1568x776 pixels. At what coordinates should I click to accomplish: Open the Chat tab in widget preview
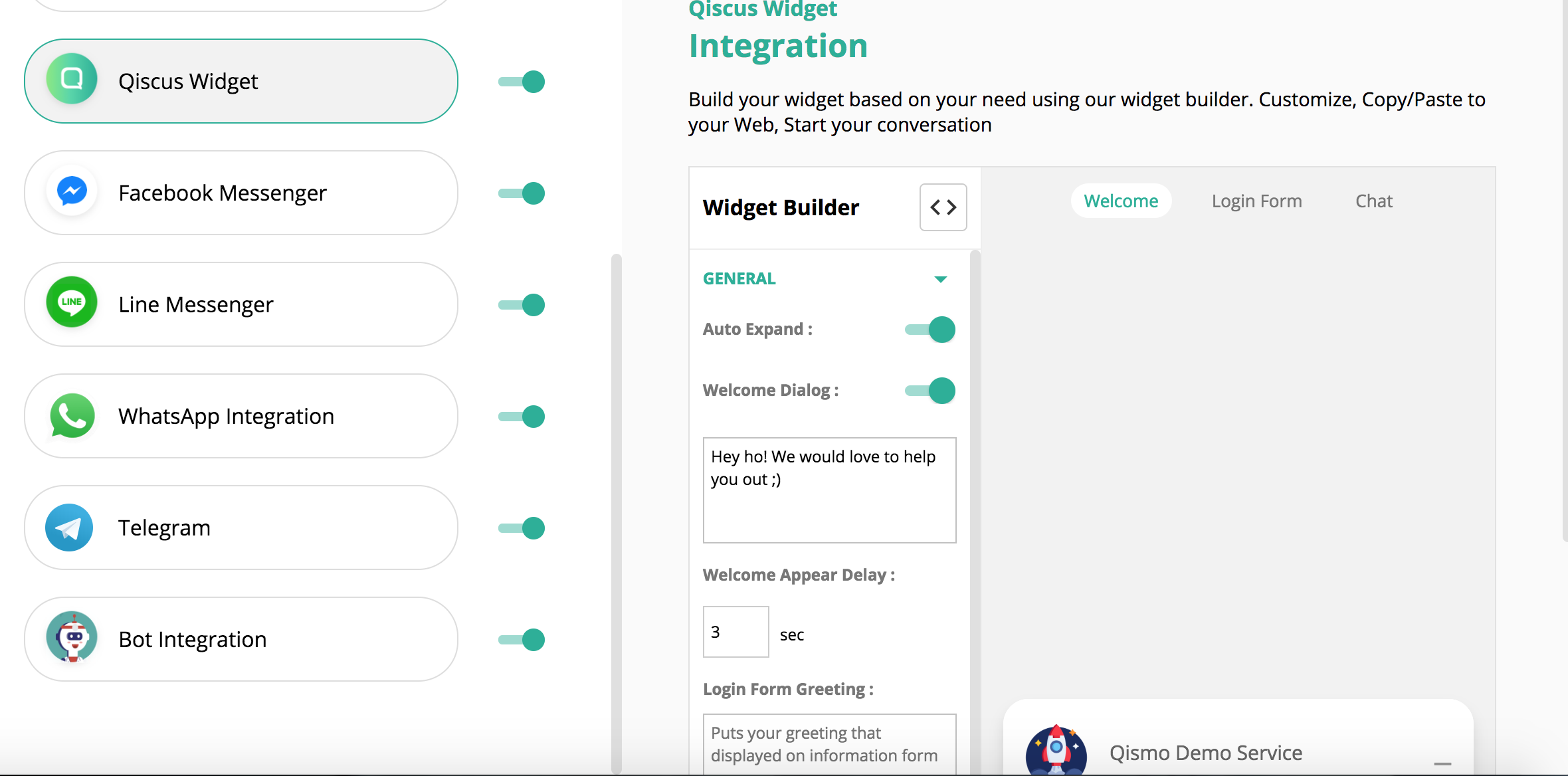tap(1373, 200)
